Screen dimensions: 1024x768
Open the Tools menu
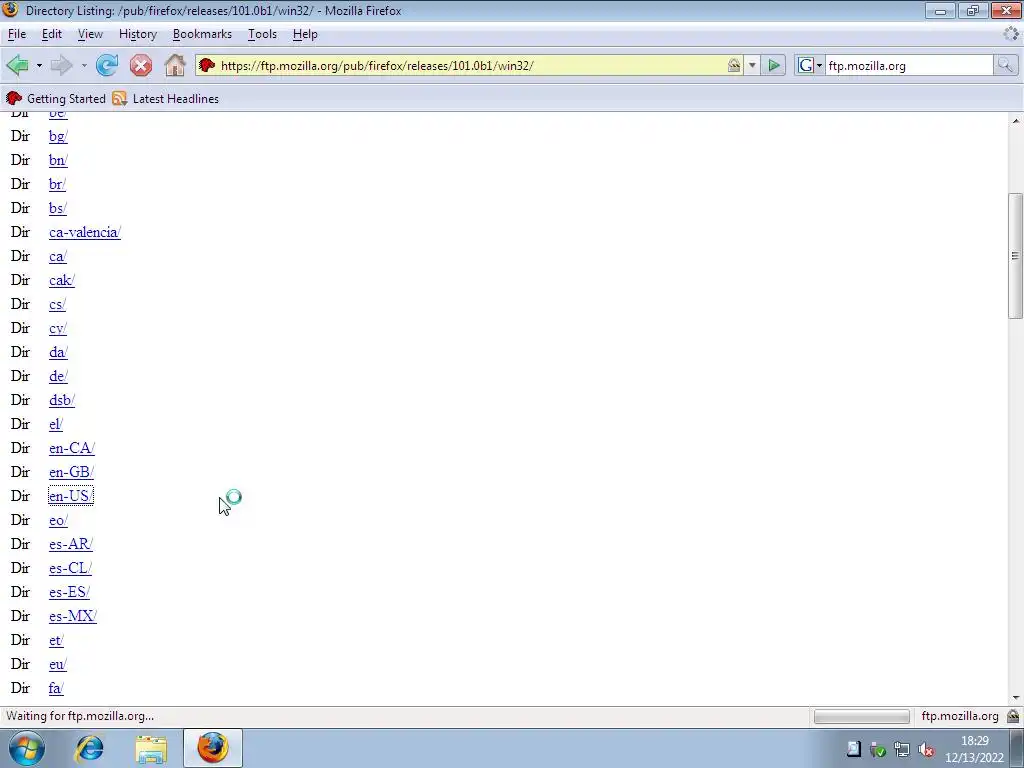coord(263,34)
